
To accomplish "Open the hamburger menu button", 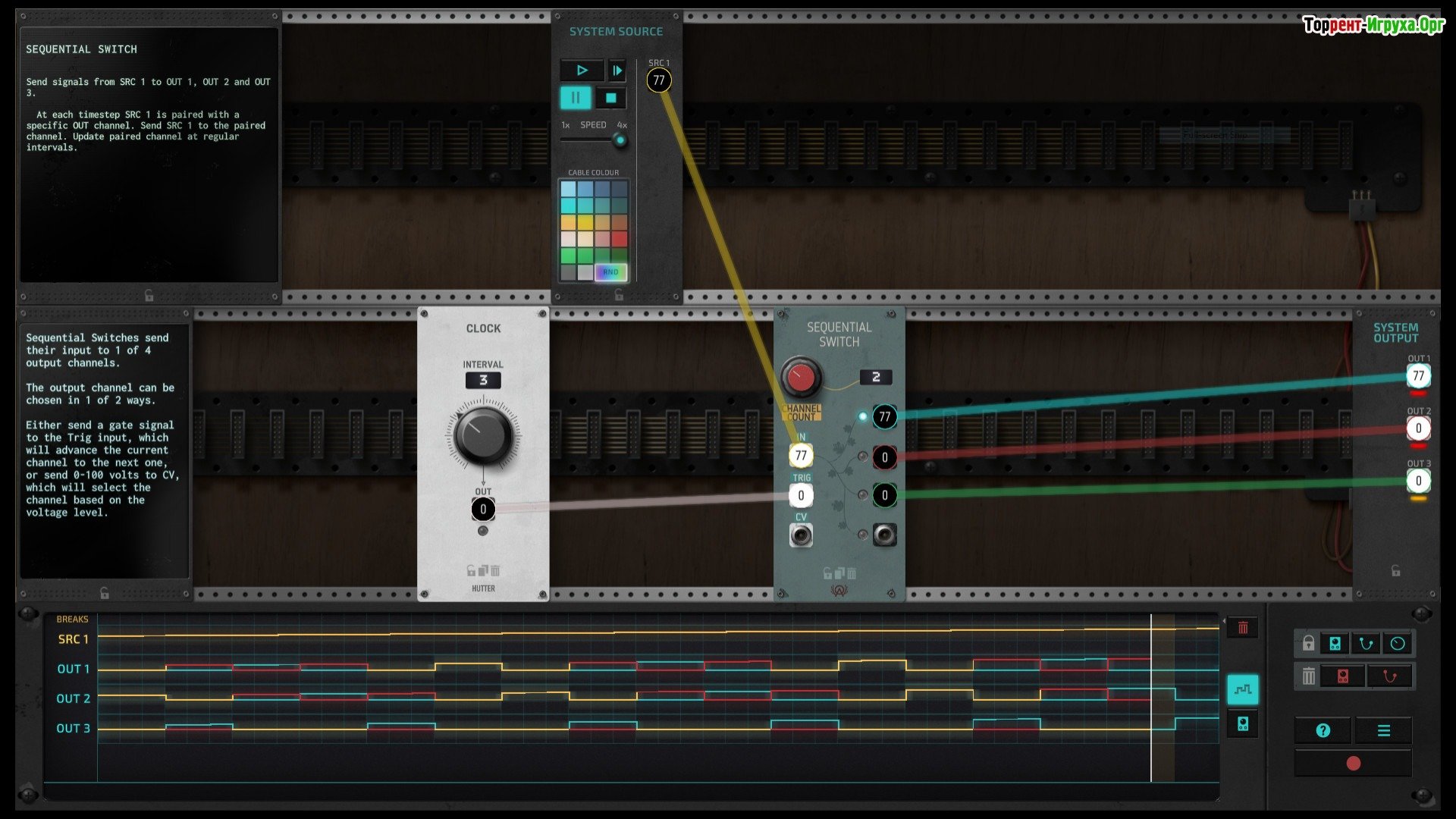I will click(x=1383, y=730).
